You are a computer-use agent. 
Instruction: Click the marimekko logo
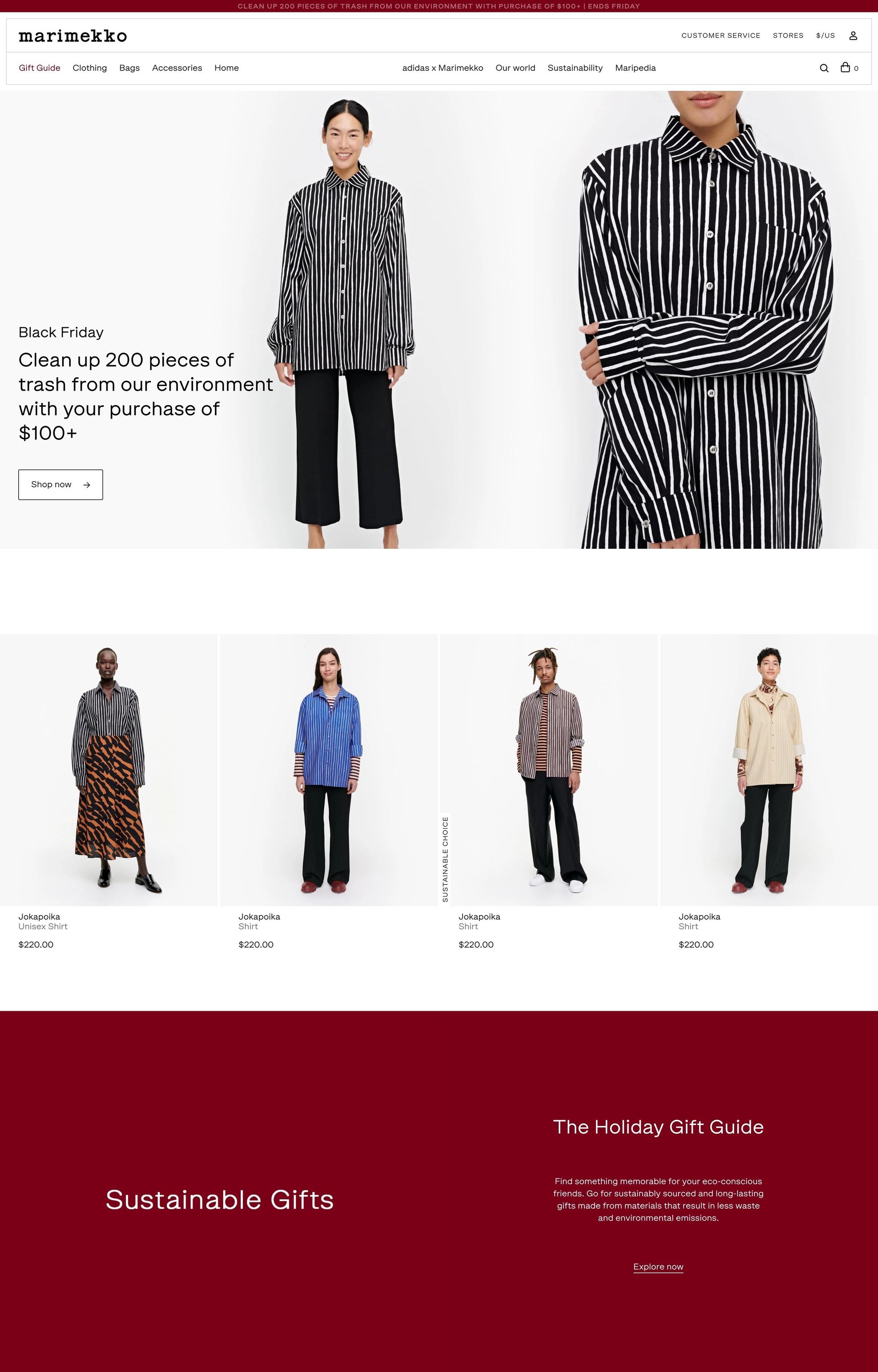pos(72,36)
